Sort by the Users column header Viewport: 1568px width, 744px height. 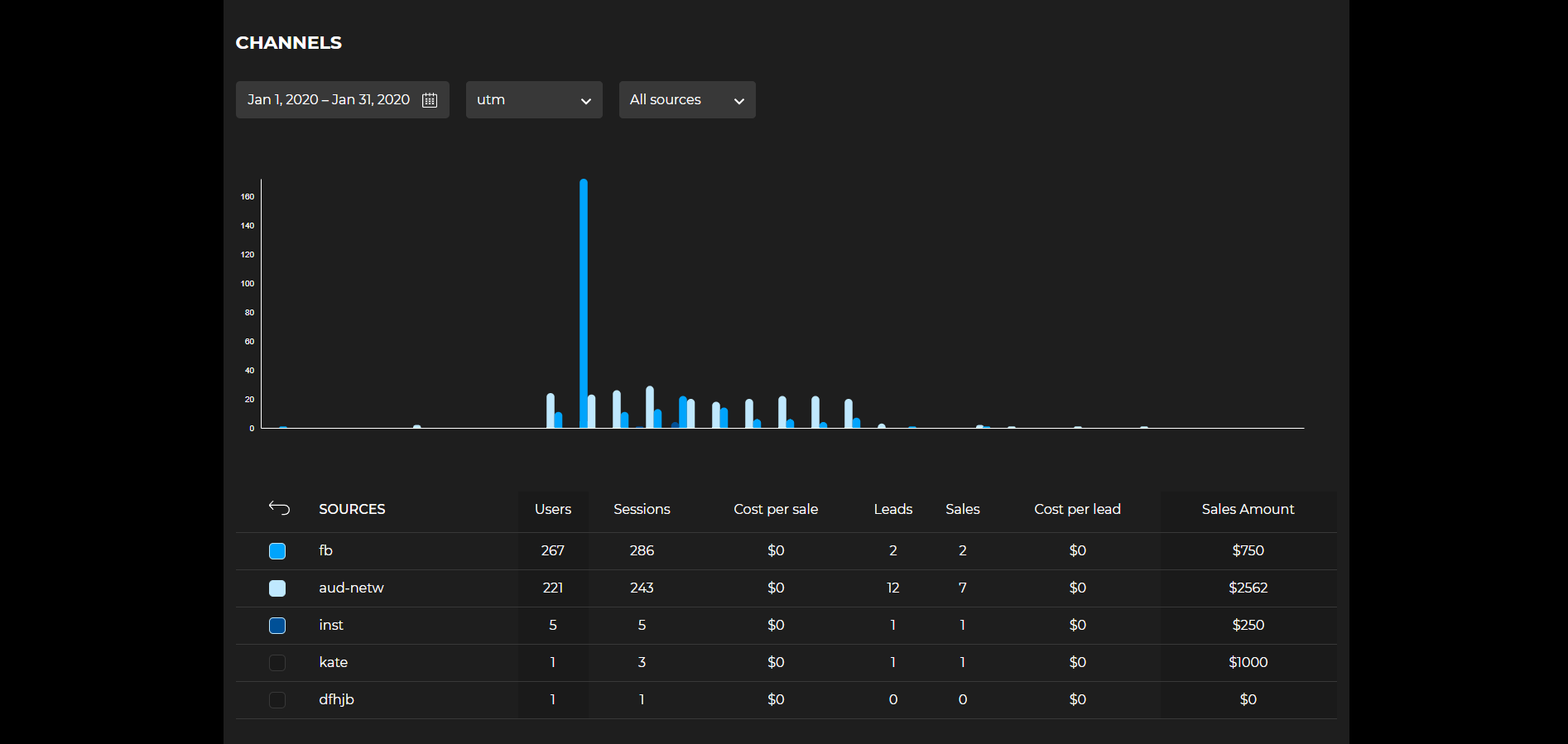553,509
